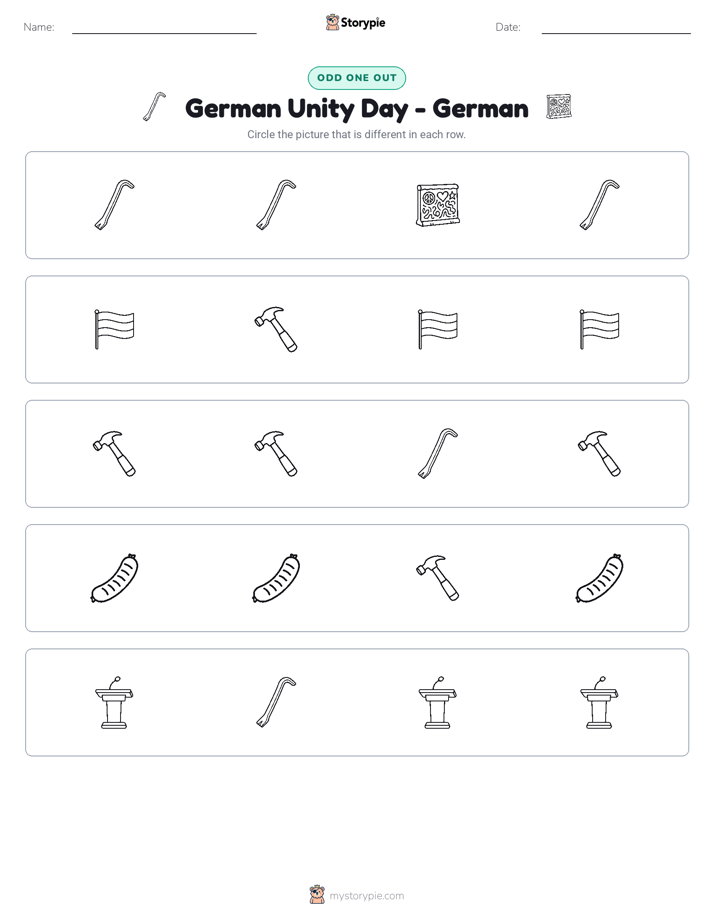Choose the hammer in the sausage row
The width and height of the screenshot is (714, 924).
point(438,578)
